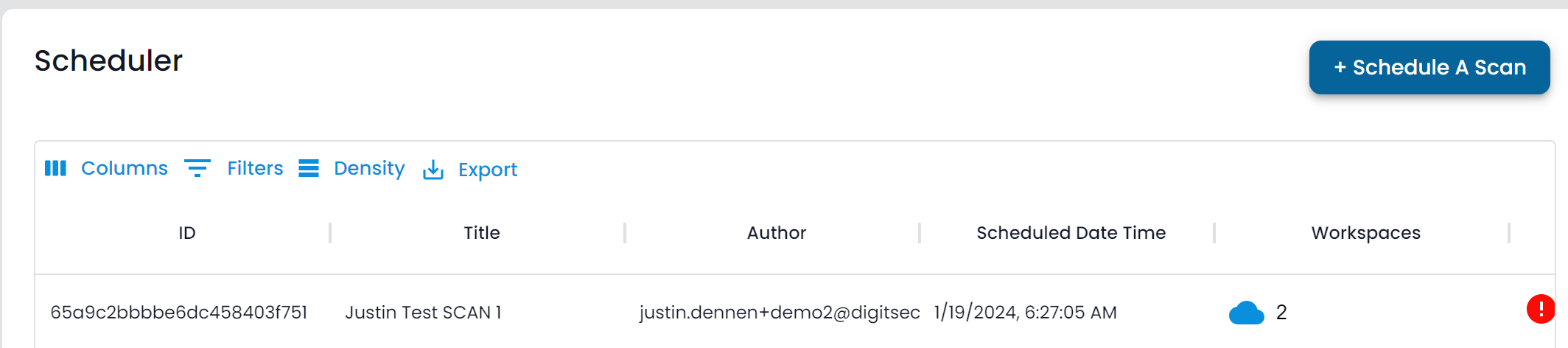Expand the Export options menu
Screen dimensions: 1568x348
point(470,170)
